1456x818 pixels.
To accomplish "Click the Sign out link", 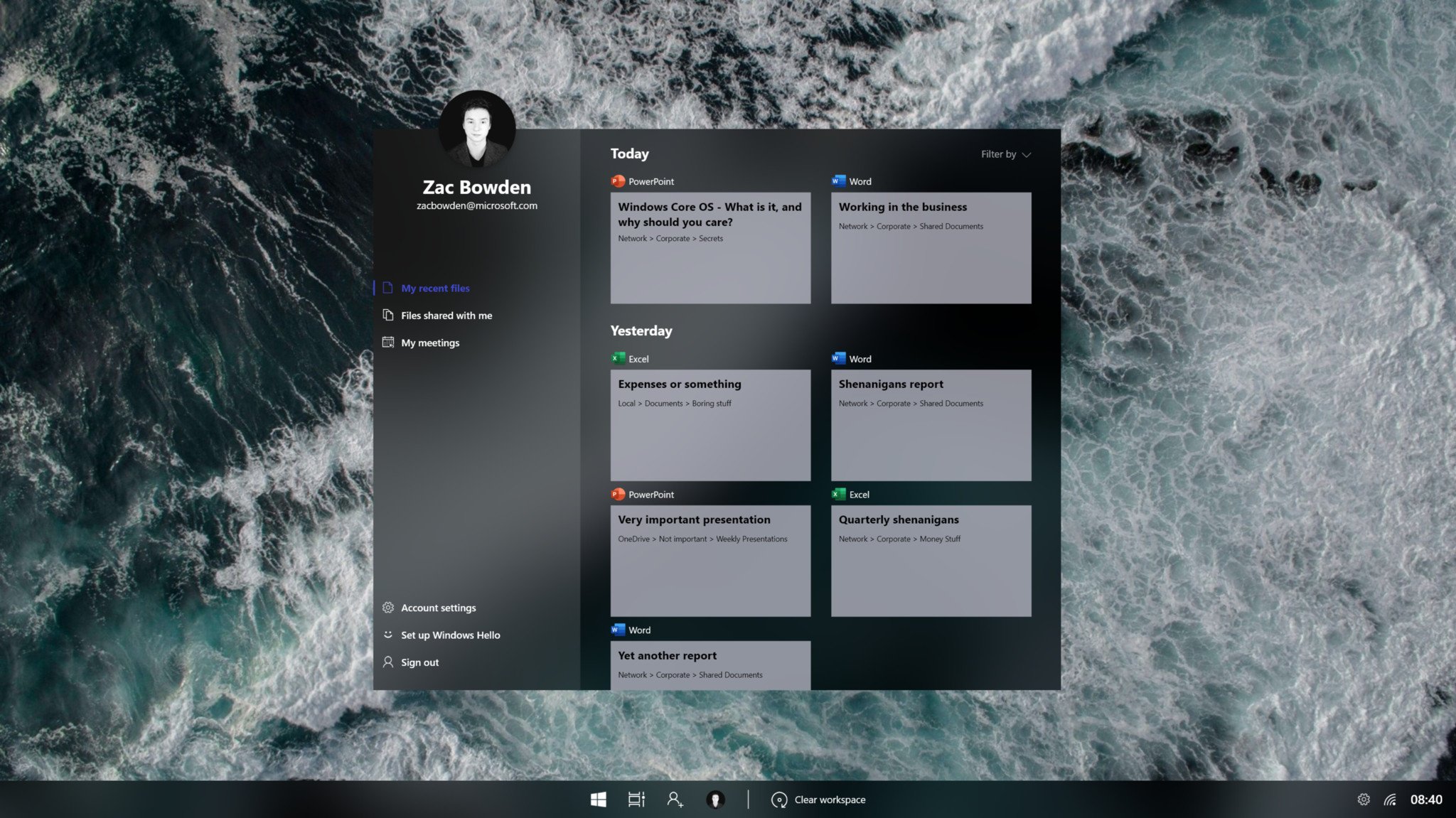I will click(419, 662).
